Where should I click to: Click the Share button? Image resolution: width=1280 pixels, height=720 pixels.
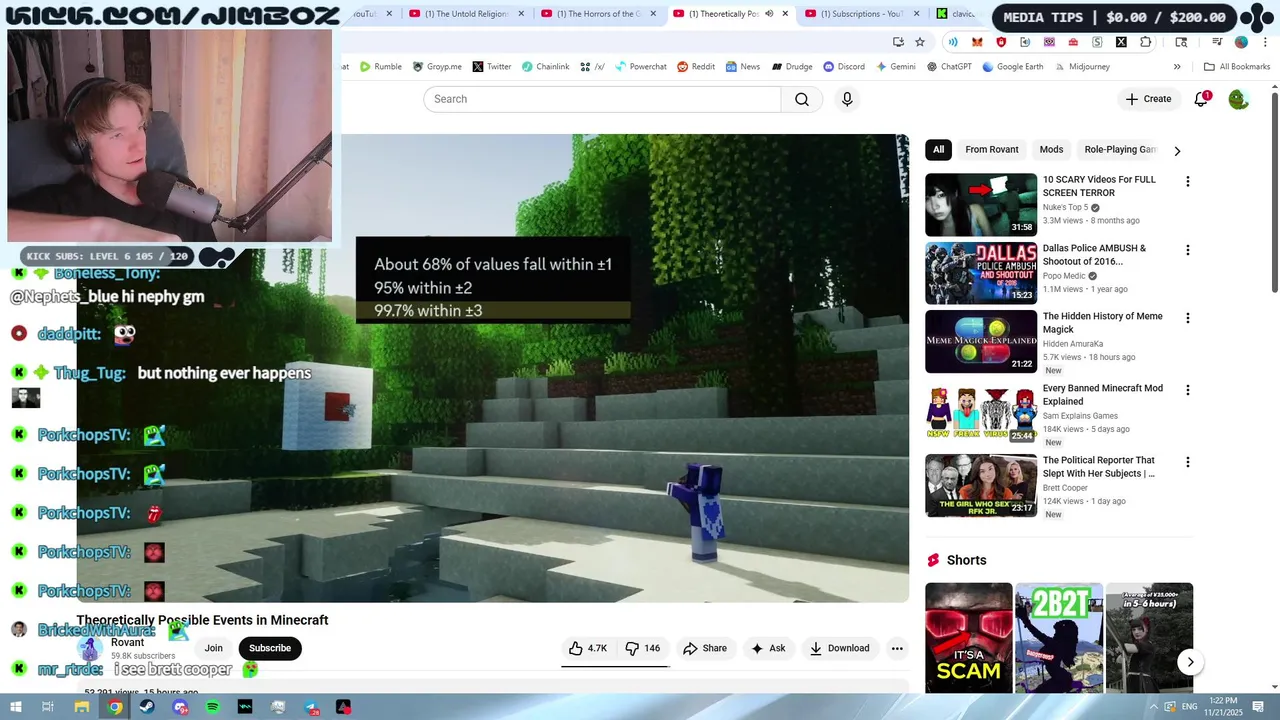705,648
